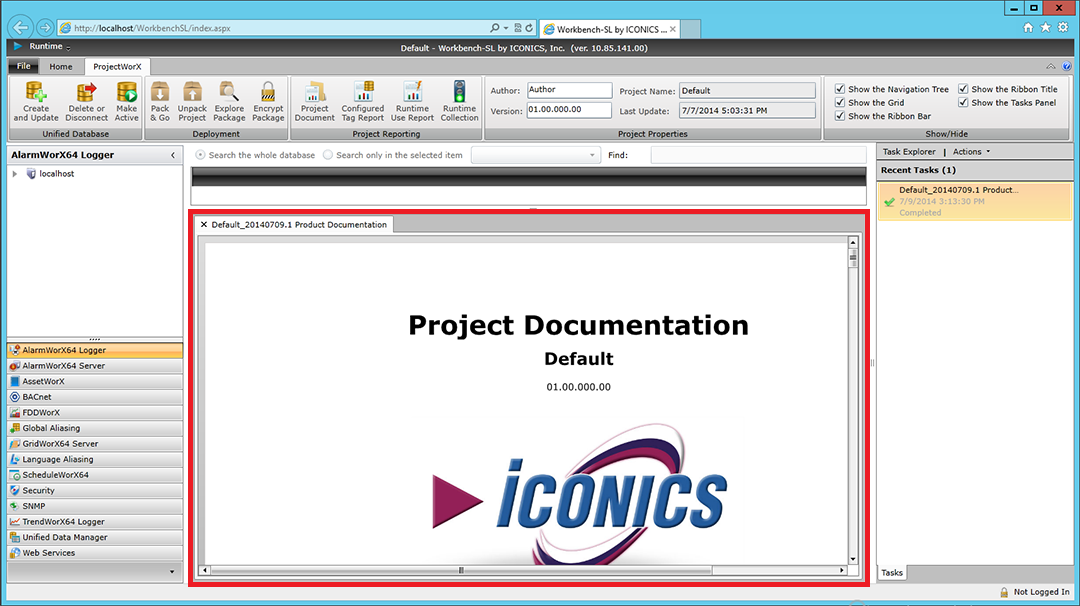Switch to the Home ribbon tab
This screenshot has height=606, width=1080.
click(x=61, y=67)
